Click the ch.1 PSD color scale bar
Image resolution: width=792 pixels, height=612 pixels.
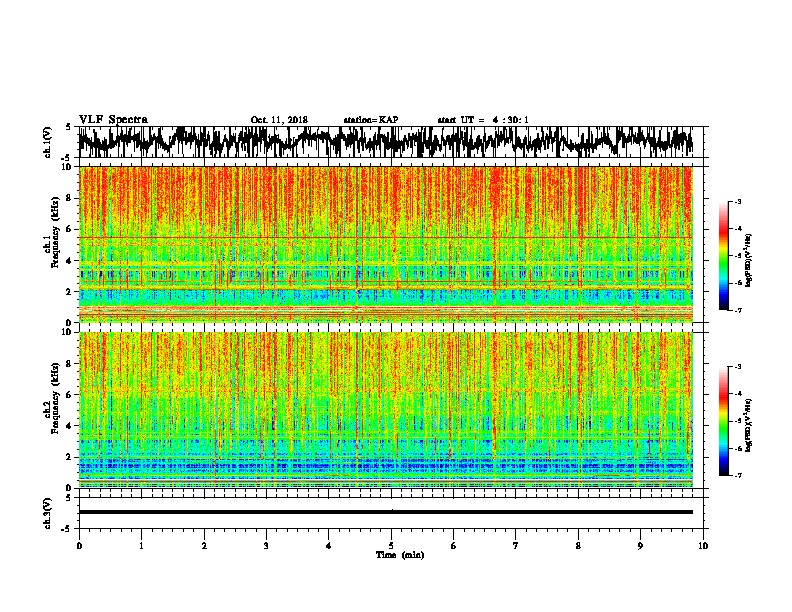click(x=723, y=256)
